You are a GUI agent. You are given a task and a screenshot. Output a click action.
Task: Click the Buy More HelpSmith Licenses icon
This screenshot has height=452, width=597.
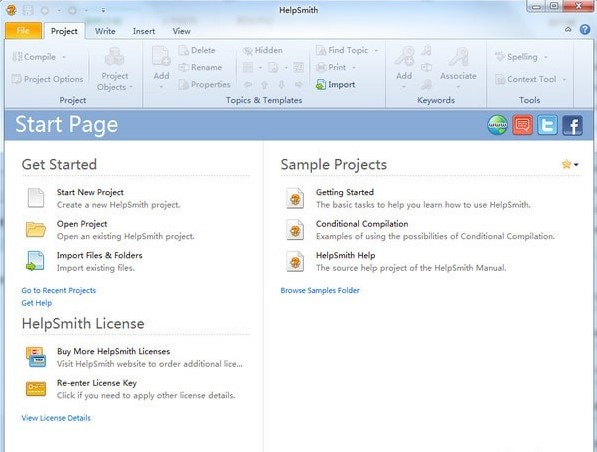(x=36, y=357)
